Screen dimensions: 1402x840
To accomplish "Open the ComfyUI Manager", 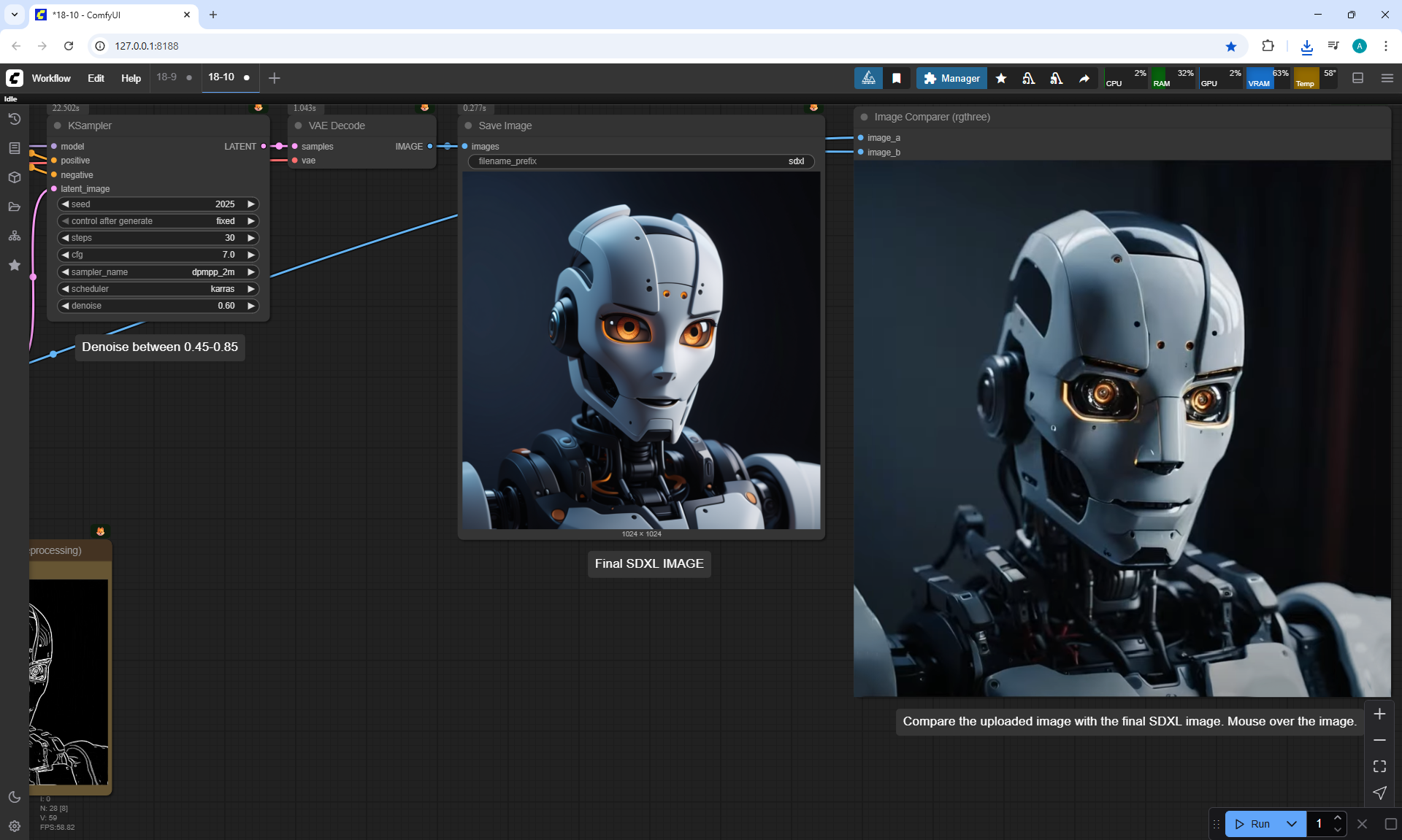I will (951, 78).
